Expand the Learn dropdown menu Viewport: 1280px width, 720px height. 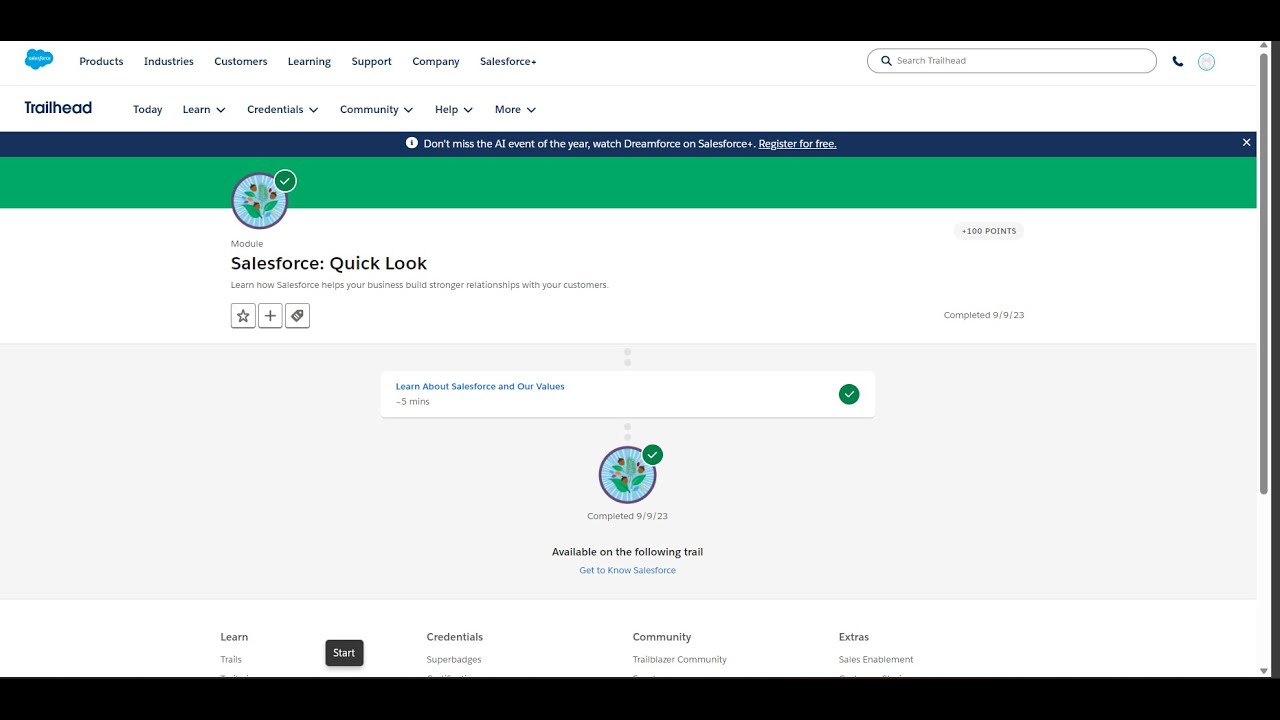coord(204,110)
